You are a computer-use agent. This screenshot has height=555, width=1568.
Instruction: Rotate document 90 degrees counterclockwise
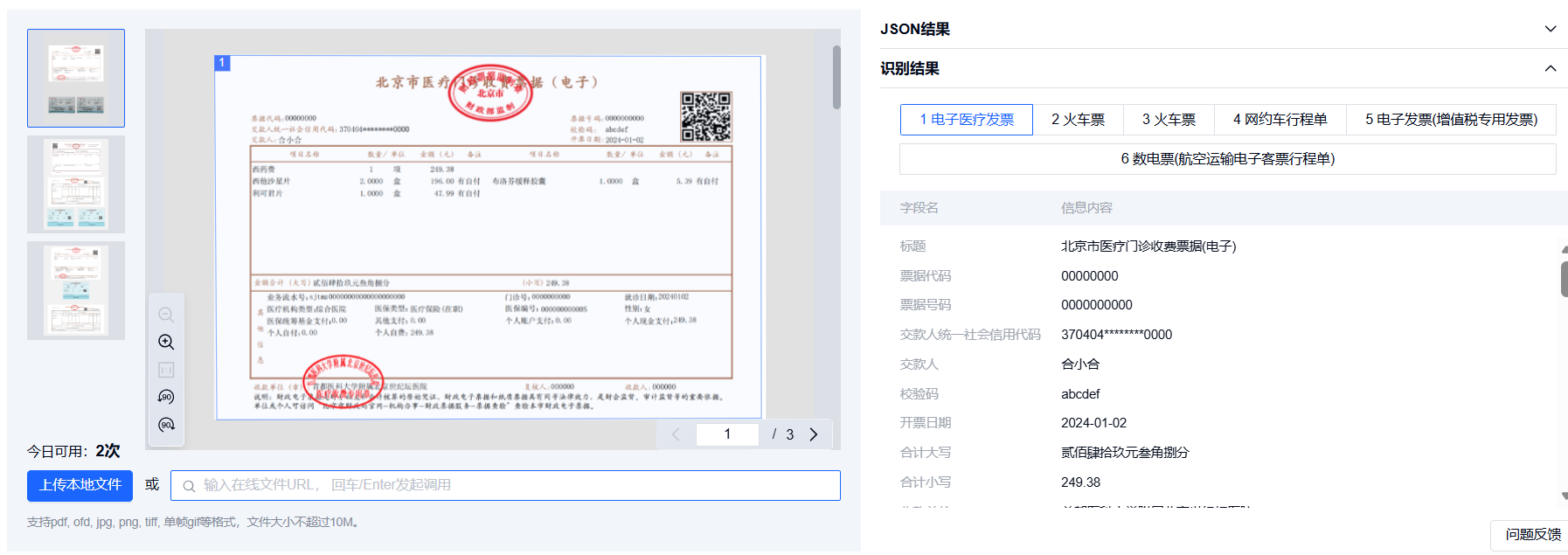coord(166,397)
